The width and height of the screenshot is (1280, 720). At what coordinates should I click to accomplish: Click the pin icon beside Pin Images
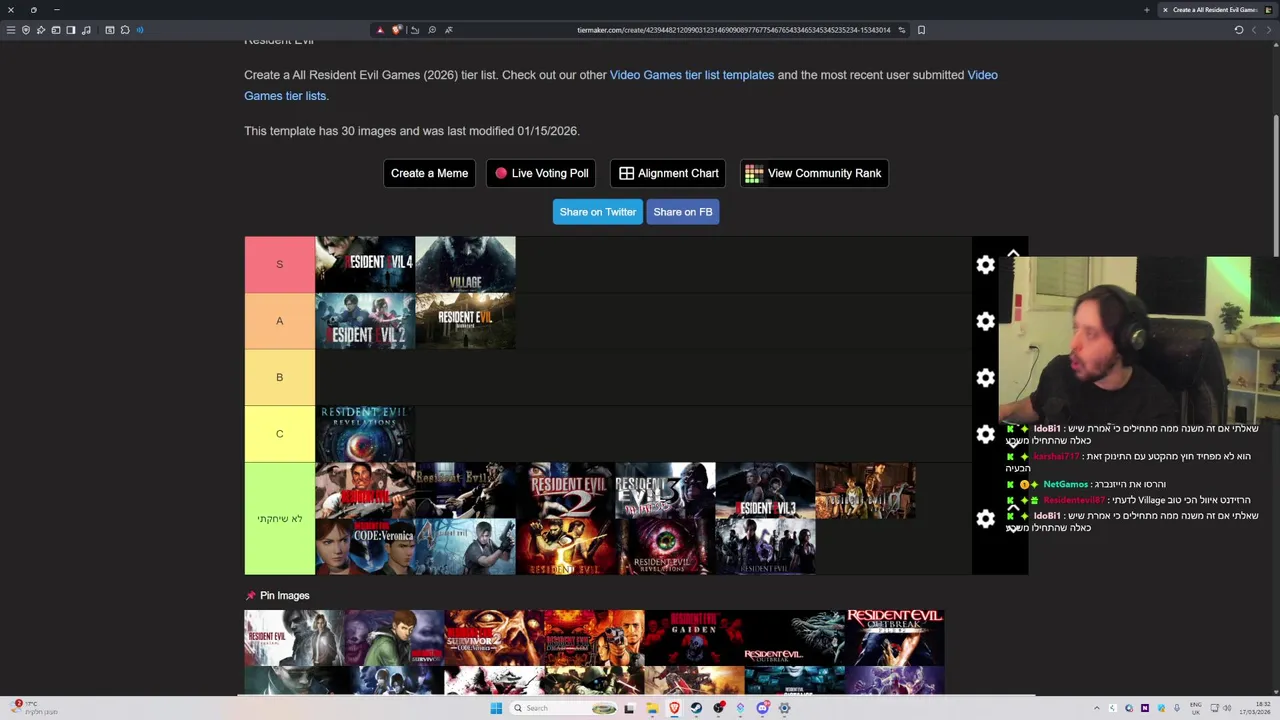click(250, 596)
